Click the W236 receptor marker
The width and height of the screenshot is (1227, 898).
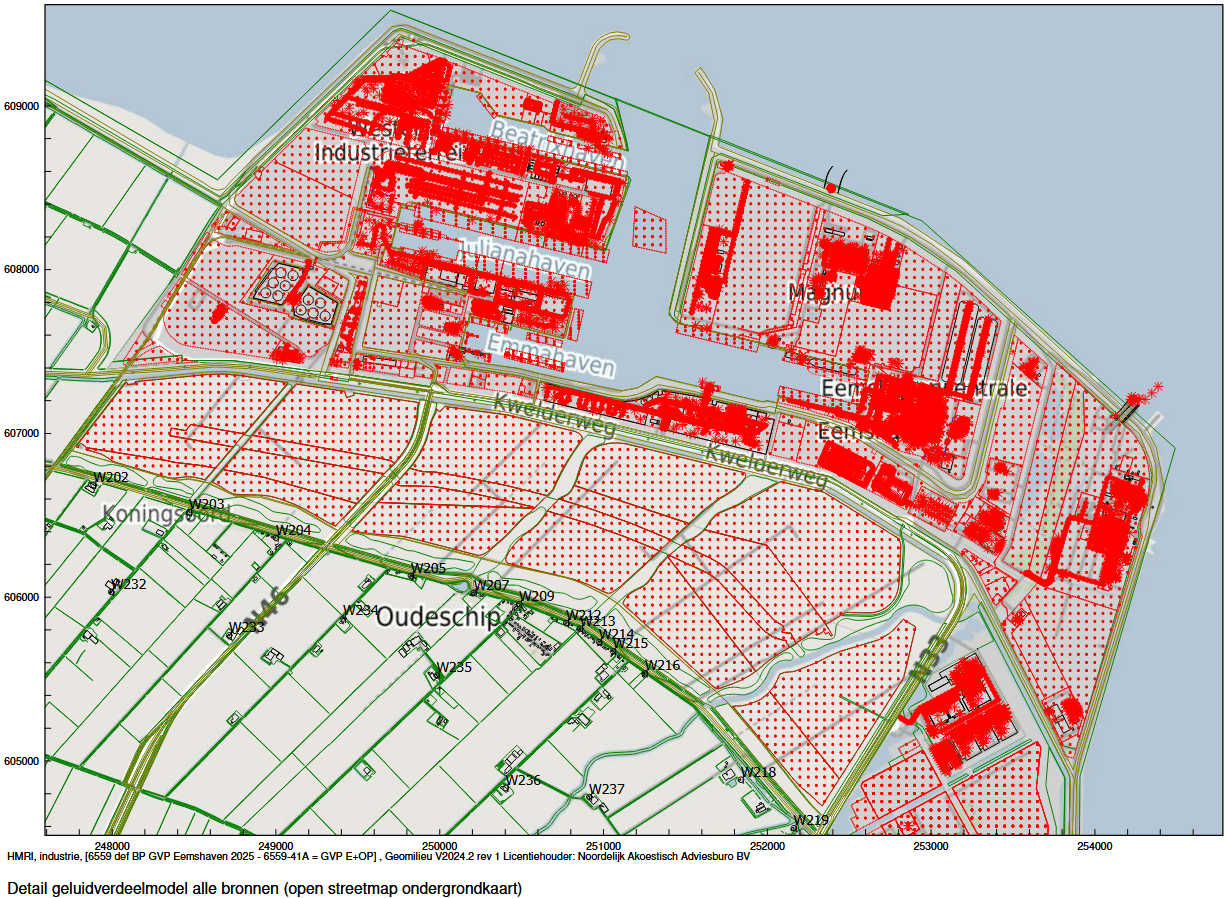507,786
